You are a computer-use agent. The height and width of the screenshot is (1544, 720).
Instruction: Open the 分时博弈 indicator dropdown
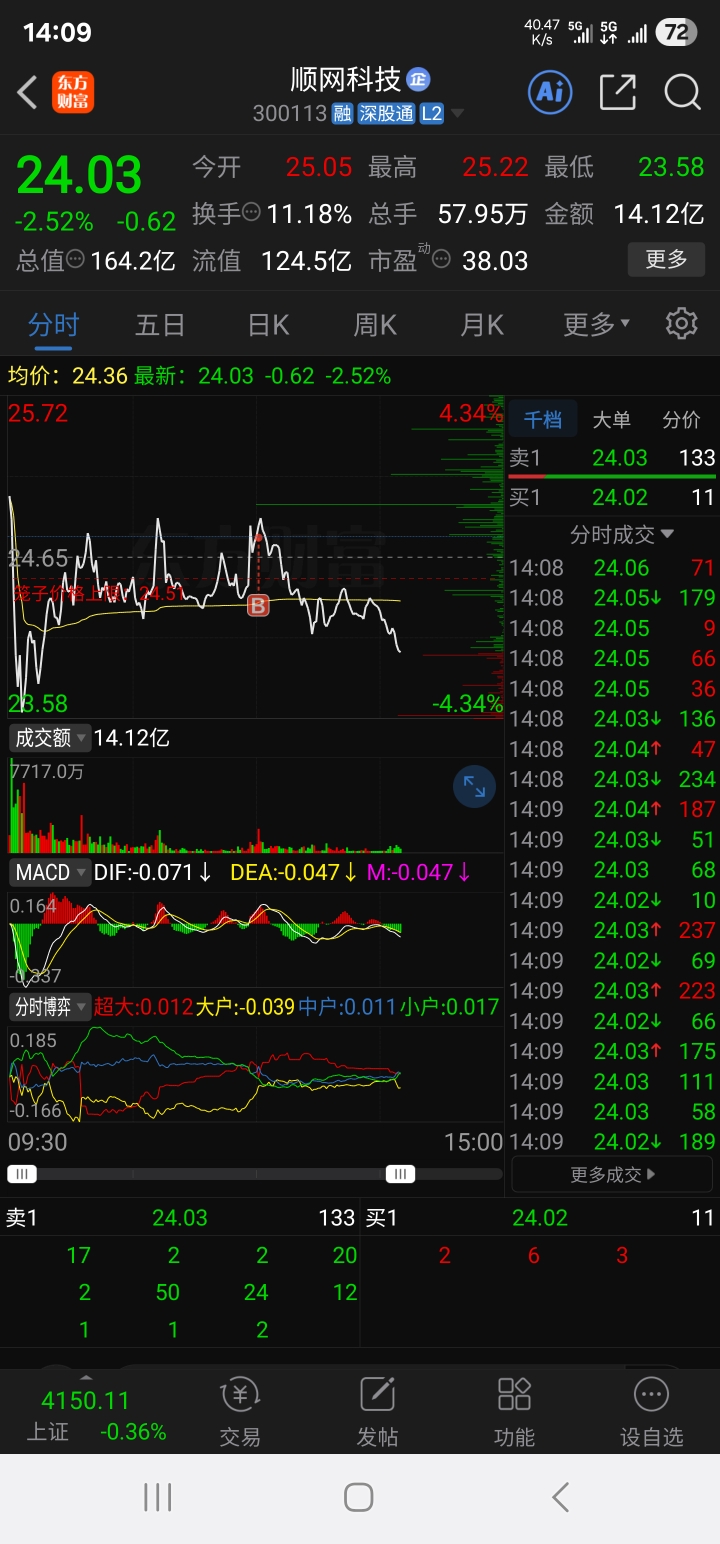click(x=50, y=1007)
